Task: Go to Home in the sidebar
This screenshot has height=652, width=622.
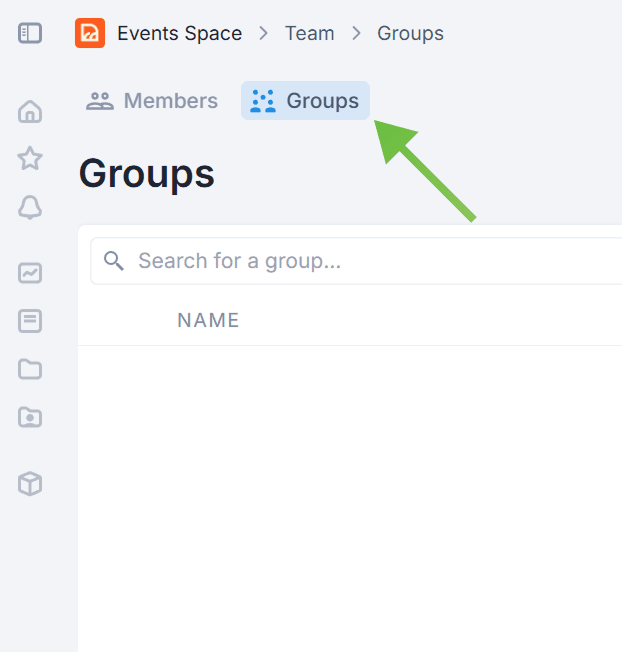Action: click(x=30, y=111)
